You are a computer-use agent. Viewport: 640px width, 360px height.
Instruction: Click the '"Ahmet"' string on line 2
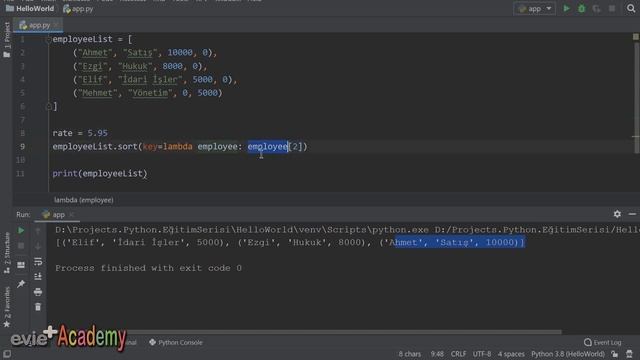tap(95, 53)
